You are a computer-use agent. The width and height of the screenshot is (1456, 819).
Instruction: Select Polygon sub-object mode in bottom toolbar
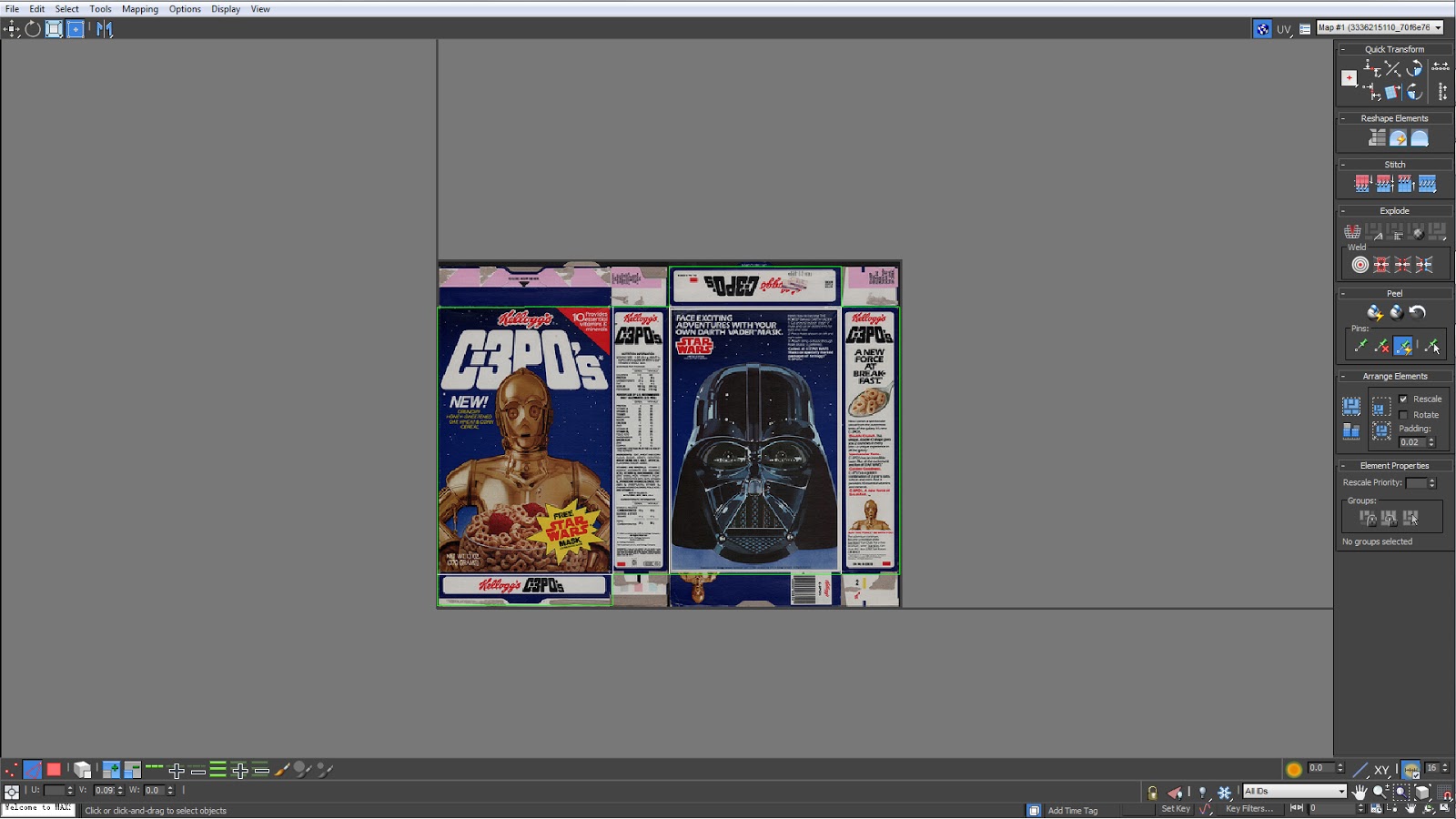coord(54,771)
